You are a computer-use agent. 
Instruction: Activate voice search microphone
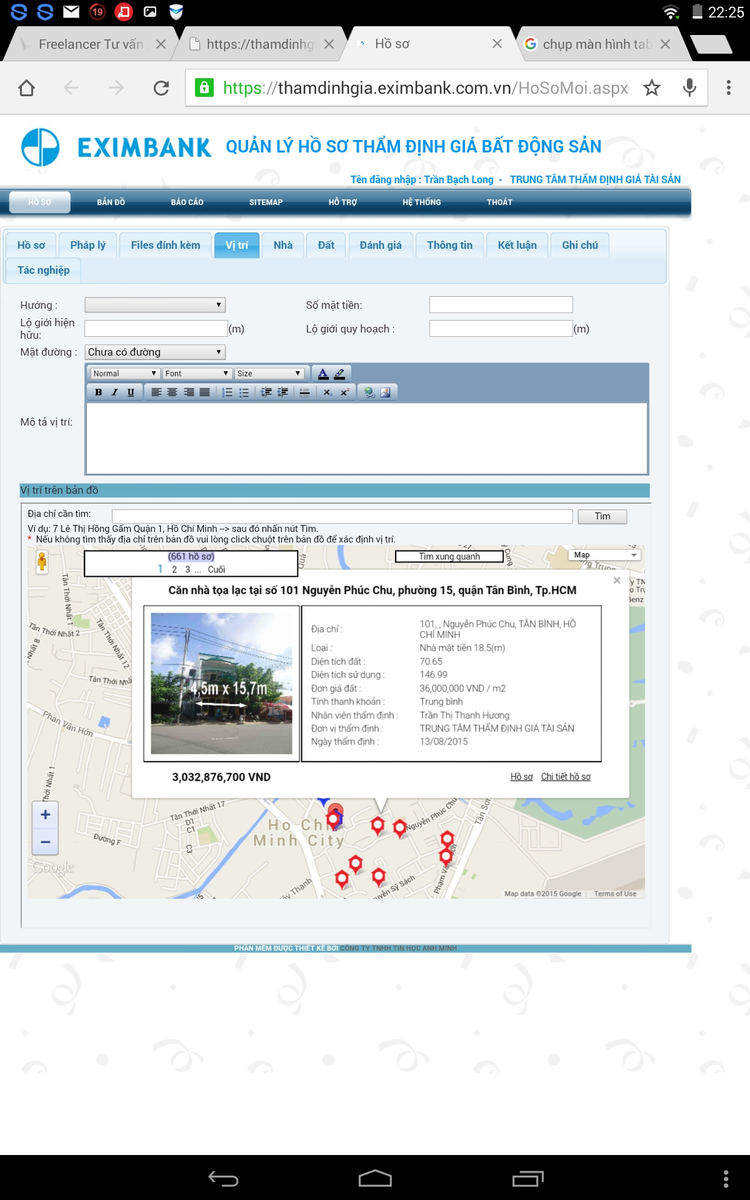689,88
